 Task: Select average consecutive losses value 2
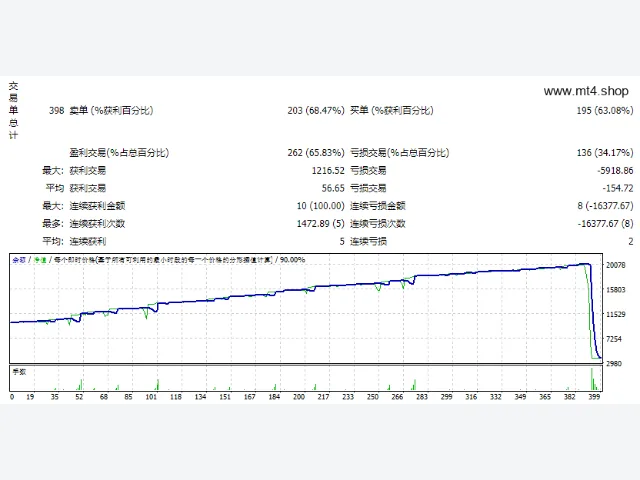point(631,242)
